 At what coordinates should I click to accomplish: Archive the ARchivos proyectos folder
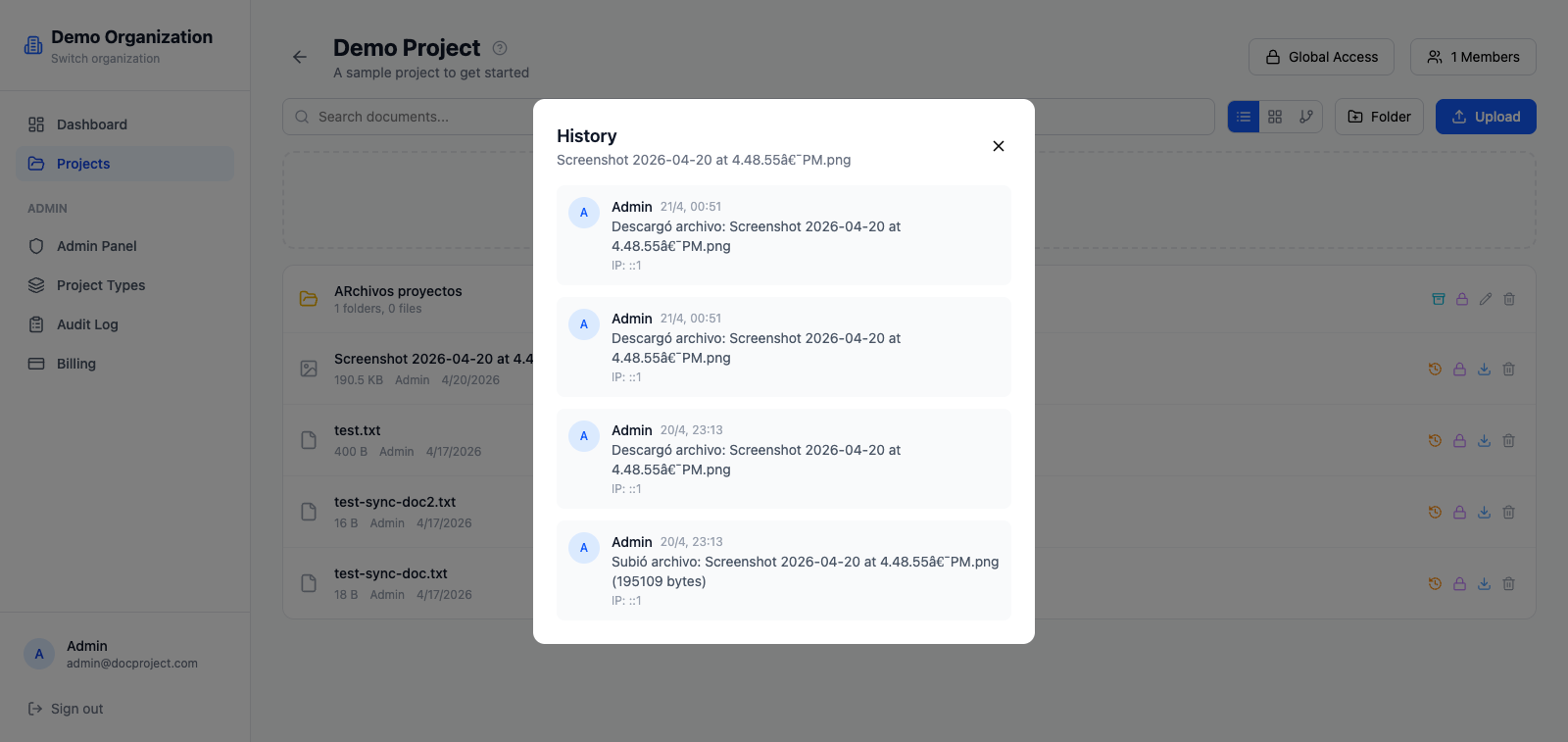pos(1439,299)
